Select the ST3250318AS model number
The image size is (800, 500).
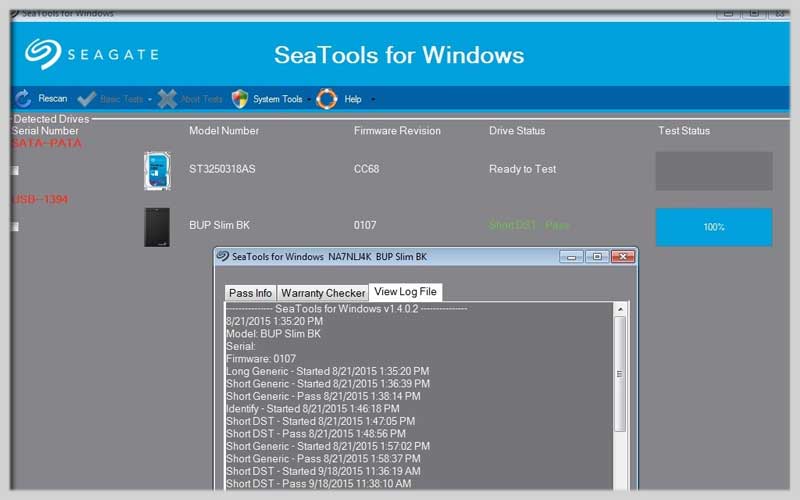[222, 169]
